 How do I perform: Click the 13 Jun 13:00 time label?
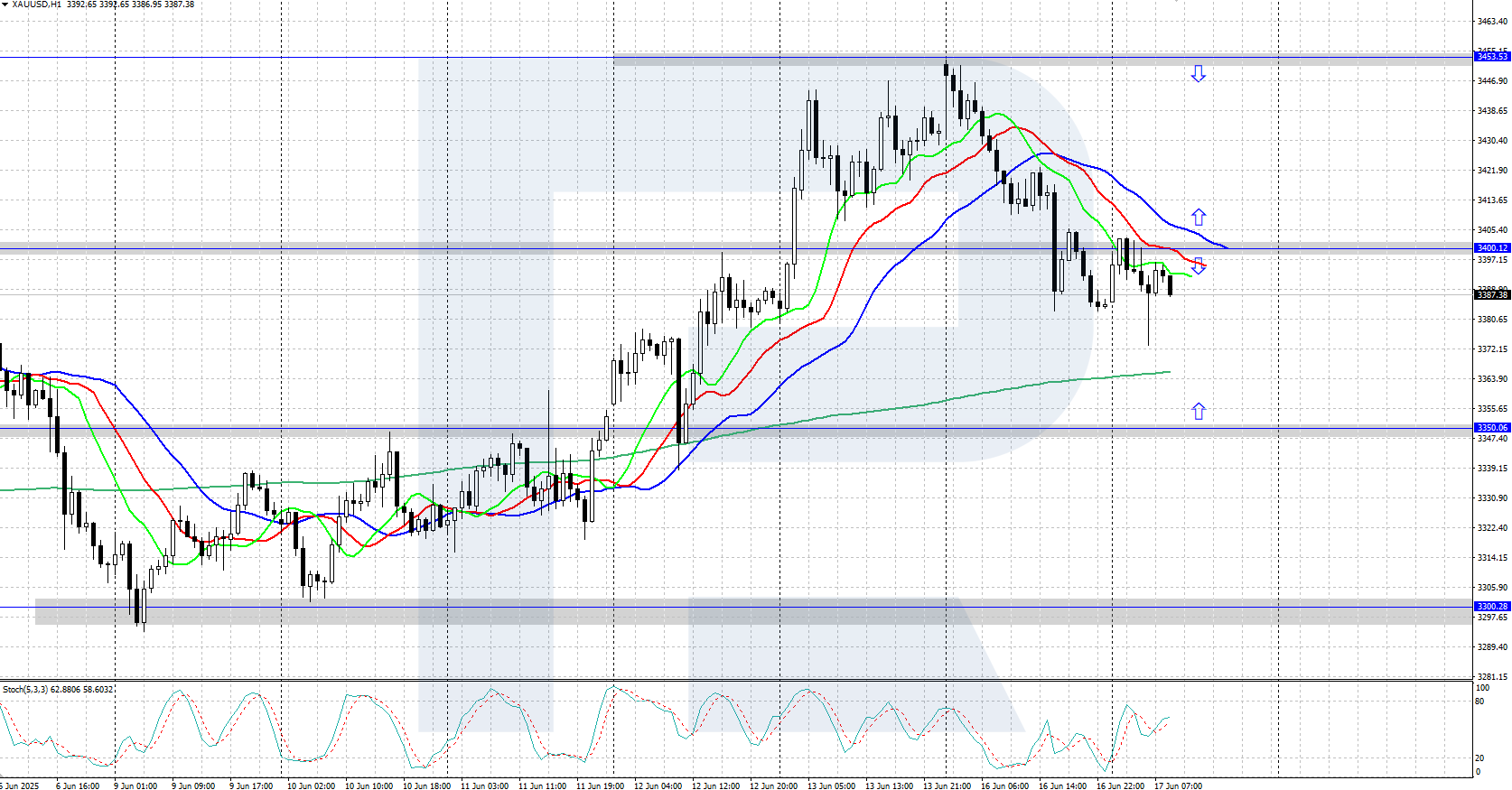pyautogui.click(x=889, y=785)
